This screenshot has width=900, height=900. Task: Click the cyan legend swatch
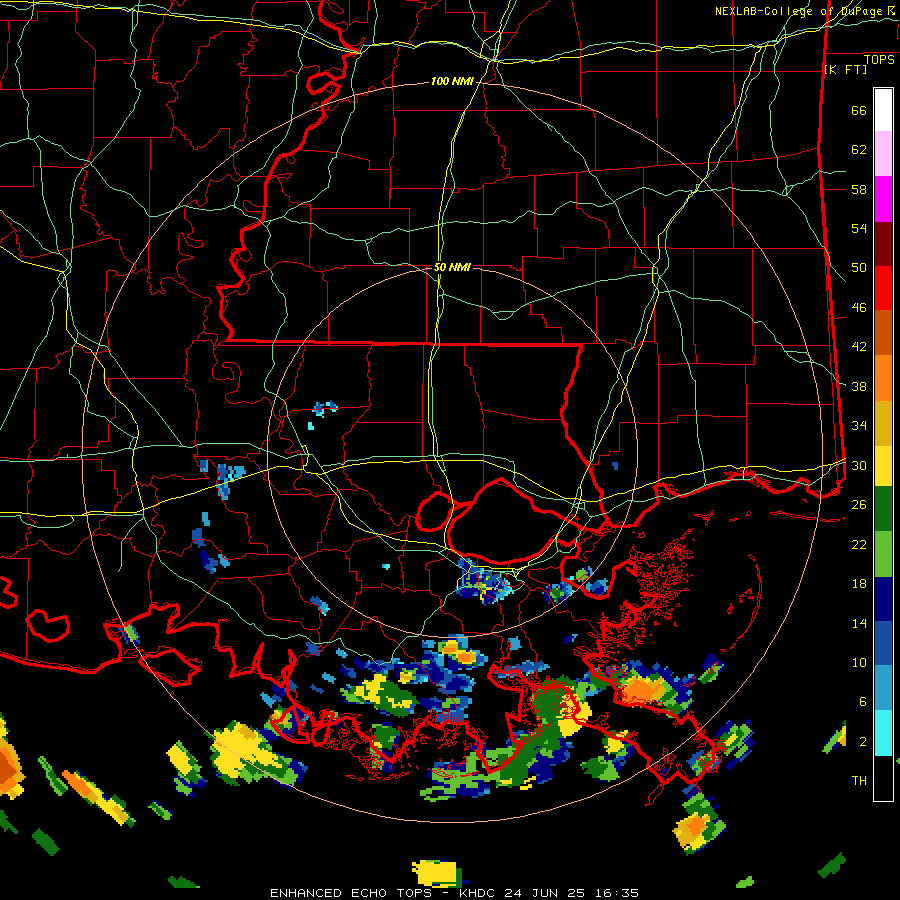[x=883, y=733]
